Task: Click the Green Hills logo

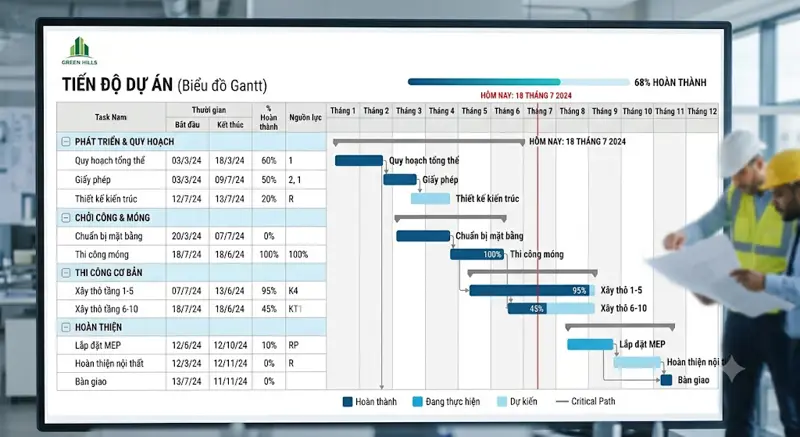Action: click(x=80, y=50)
